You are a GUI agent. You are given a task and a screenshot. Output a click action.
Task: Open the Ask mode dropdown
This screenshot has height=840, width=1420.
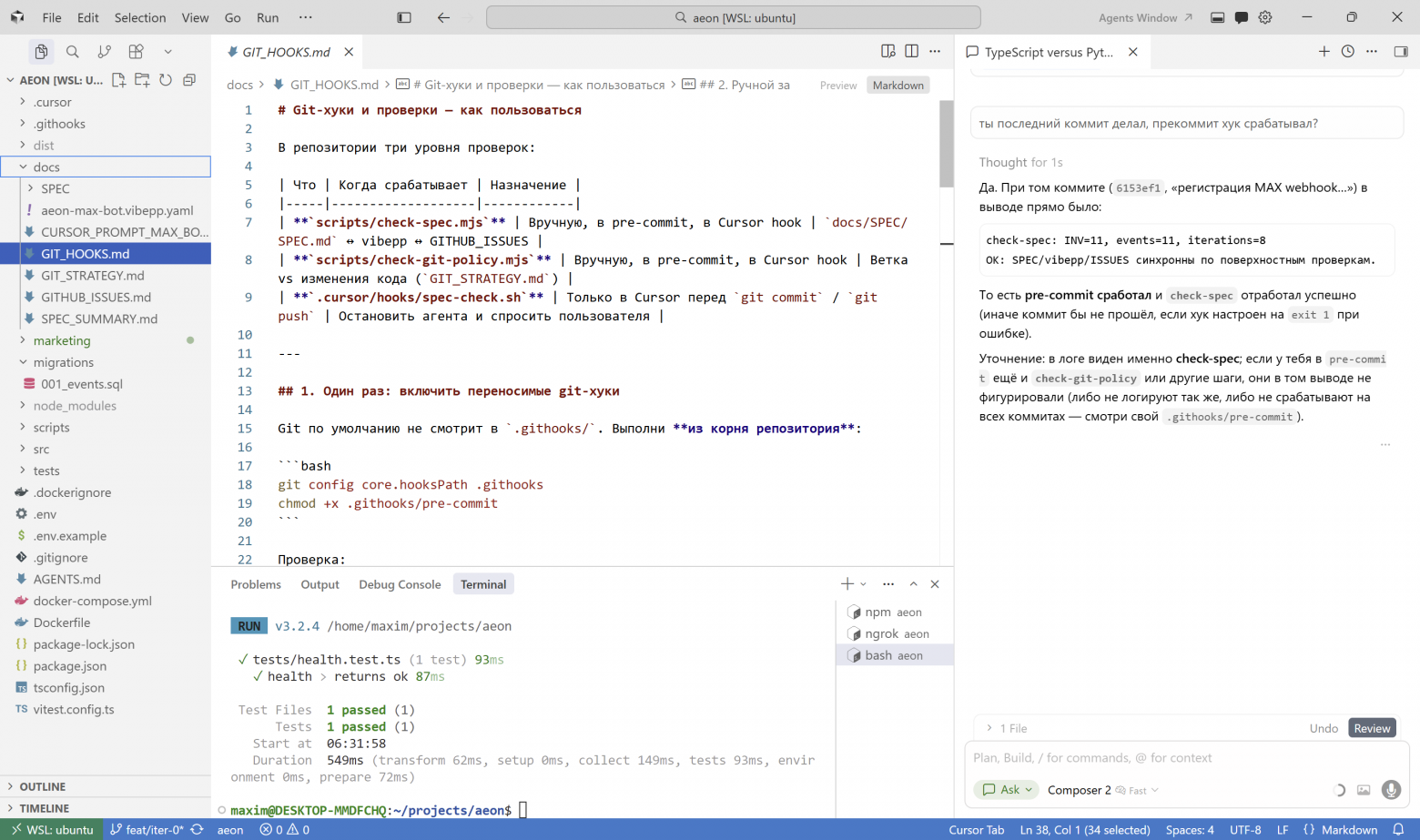pos(1006,790)
